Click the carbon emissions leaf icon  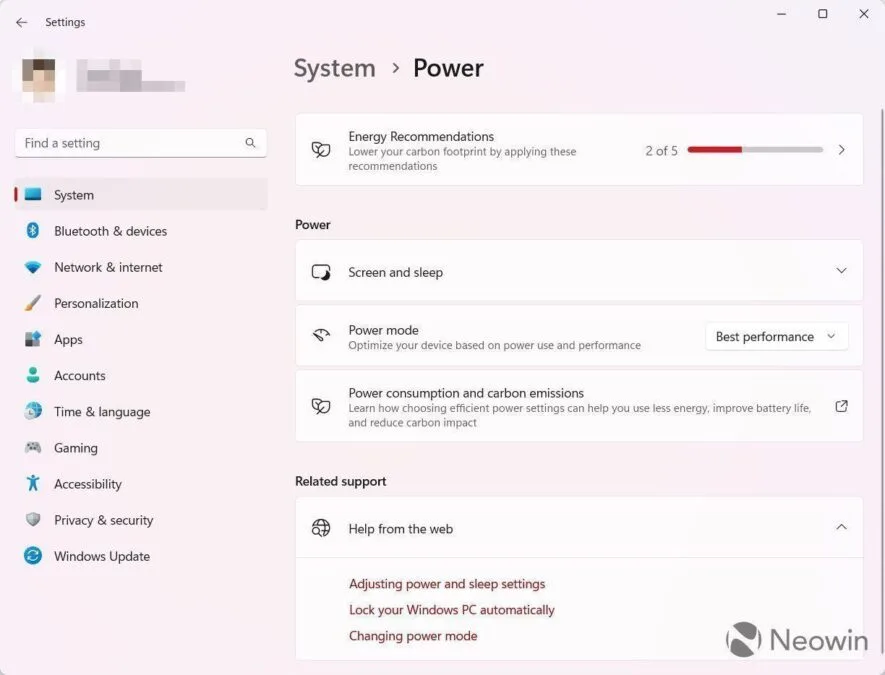[x=321, y=406]
